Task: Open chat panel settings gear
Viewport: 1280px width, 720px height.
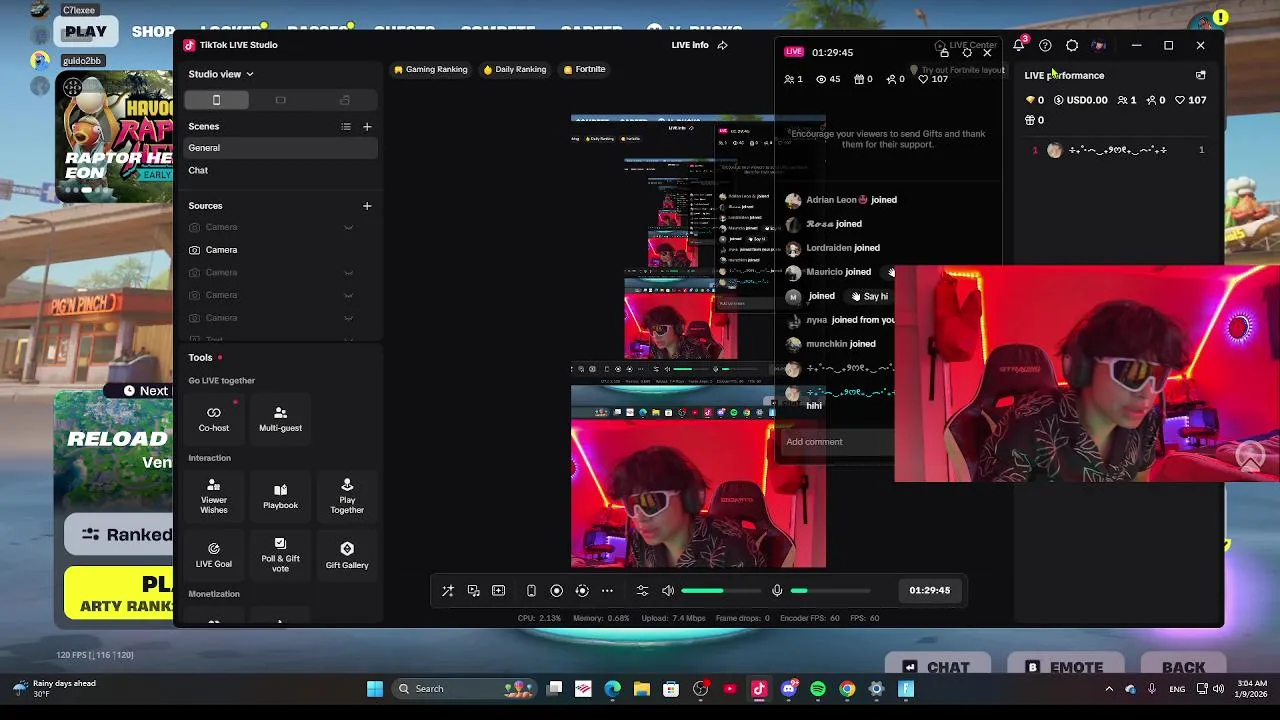Action: [x=966, y=52]
